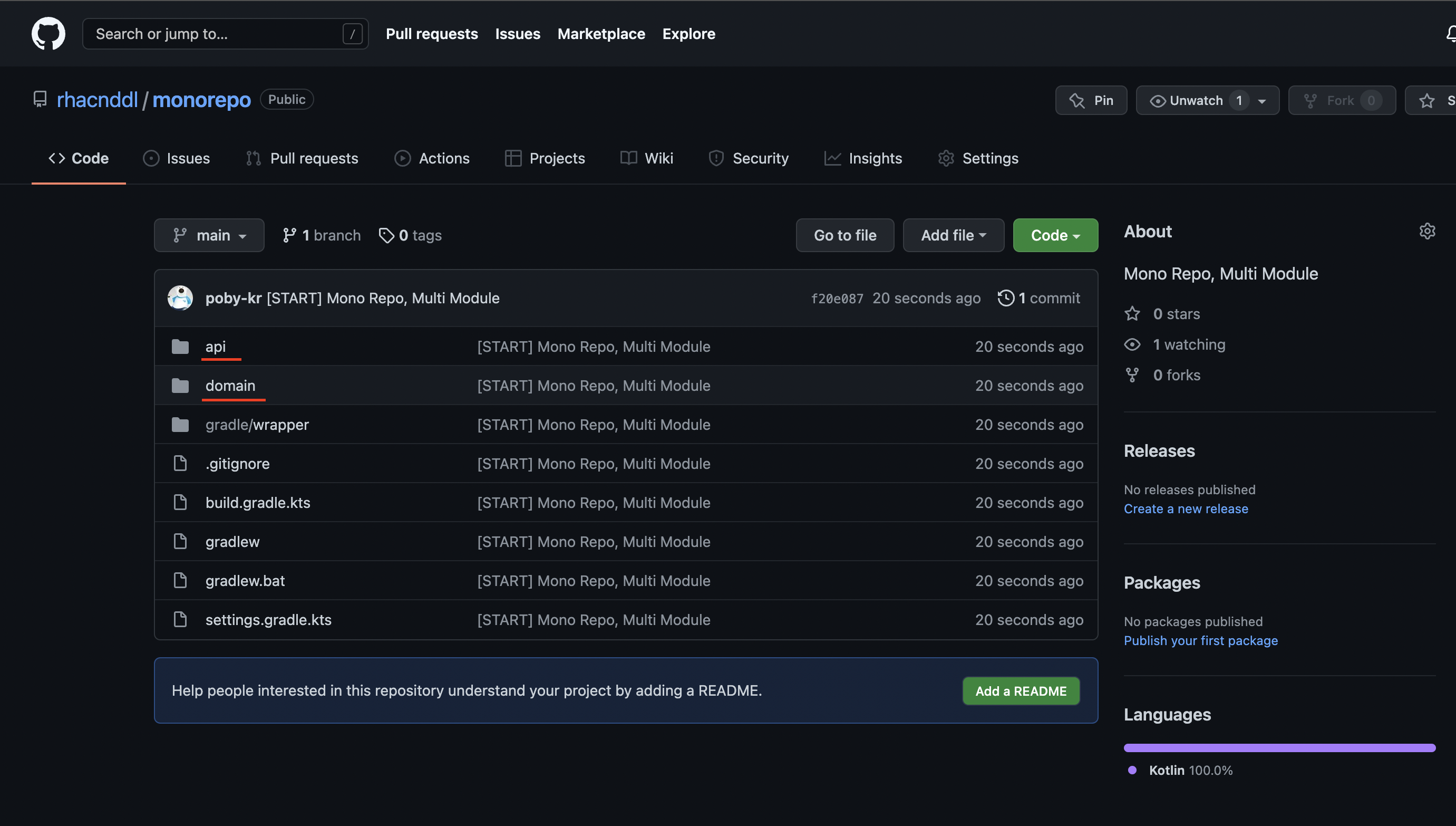Click the poby-kr avatar thumbnail
This screenshot has height=826, width=1456.
(x=180, y=298)
